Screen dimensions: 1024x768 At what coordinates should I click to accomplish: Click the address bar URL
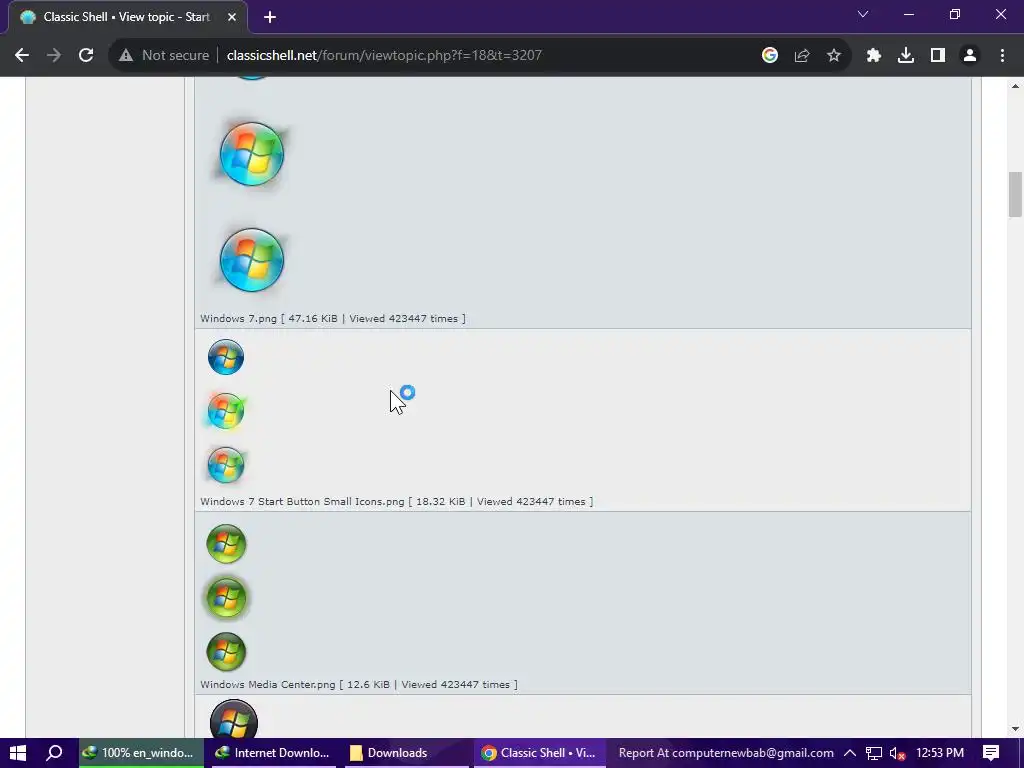pyautogui.click(x=384, y=56)
